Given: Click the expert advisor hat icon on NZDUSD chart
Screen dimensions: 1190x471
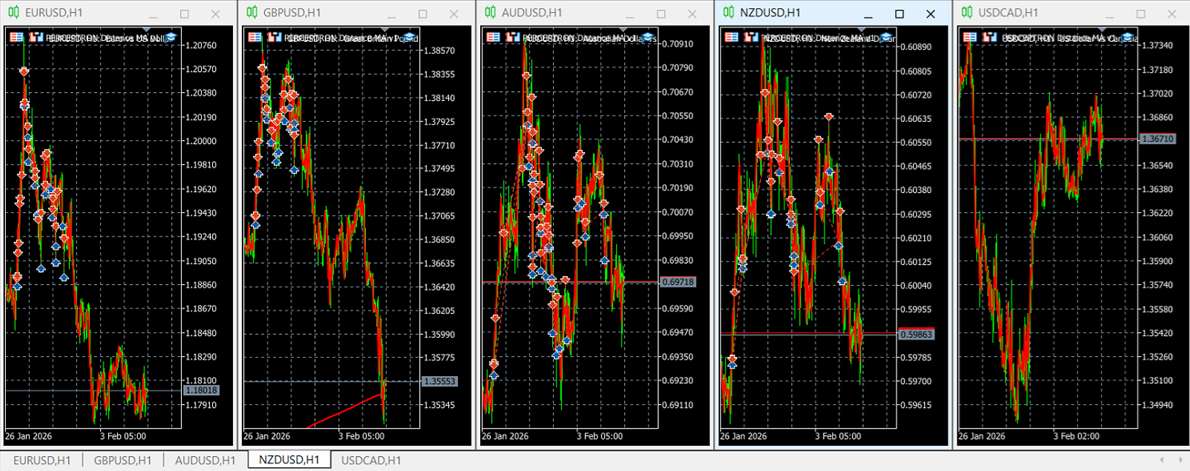Looking at the screenshot, I should tap(887, 36).
